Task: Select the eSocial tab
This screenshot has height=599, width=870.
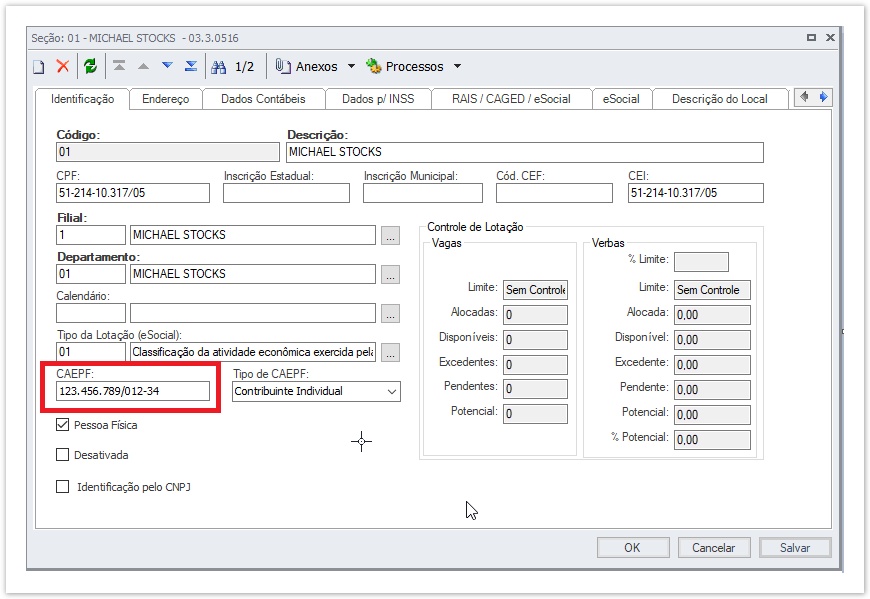Action: tap(621, 99)
